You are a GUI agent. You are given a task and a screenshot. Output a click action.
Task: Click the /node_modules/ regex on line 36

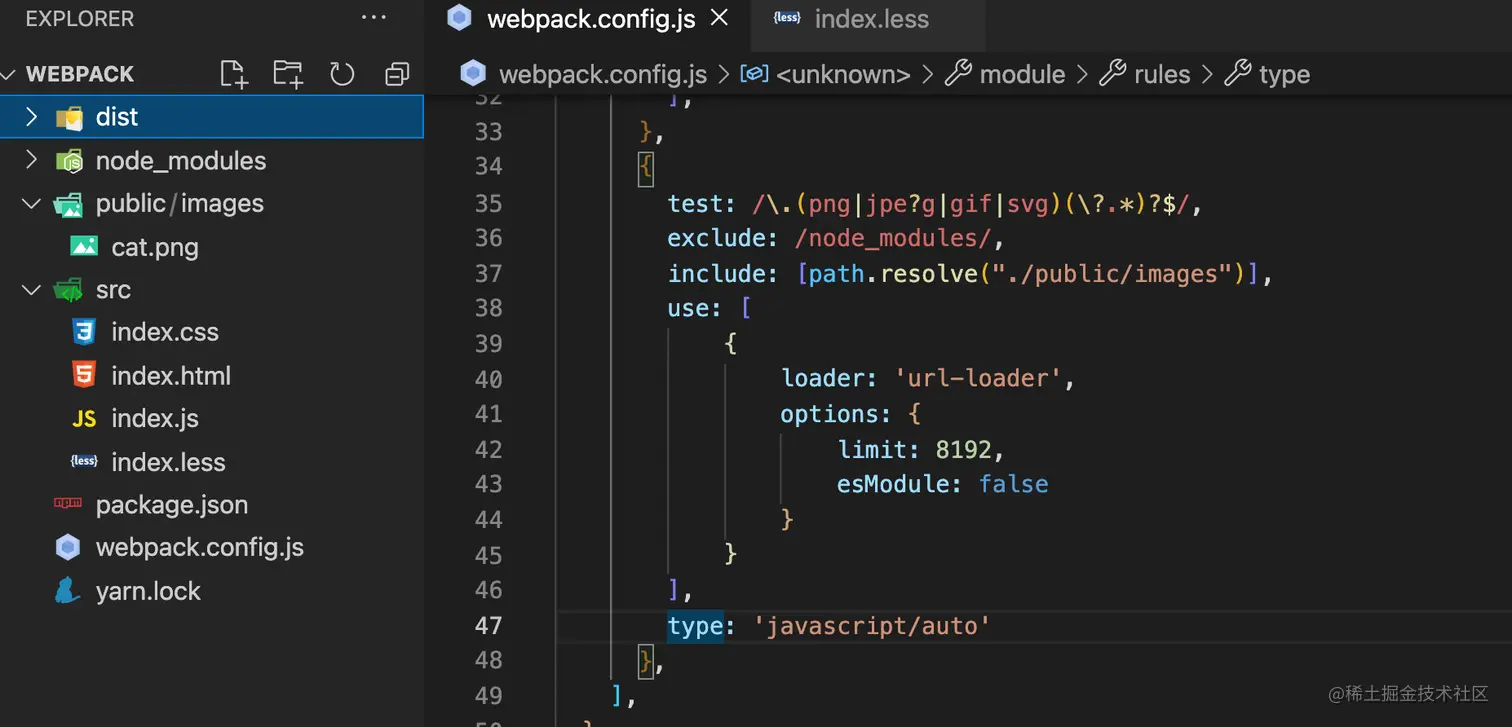click(x=893, y=239)
